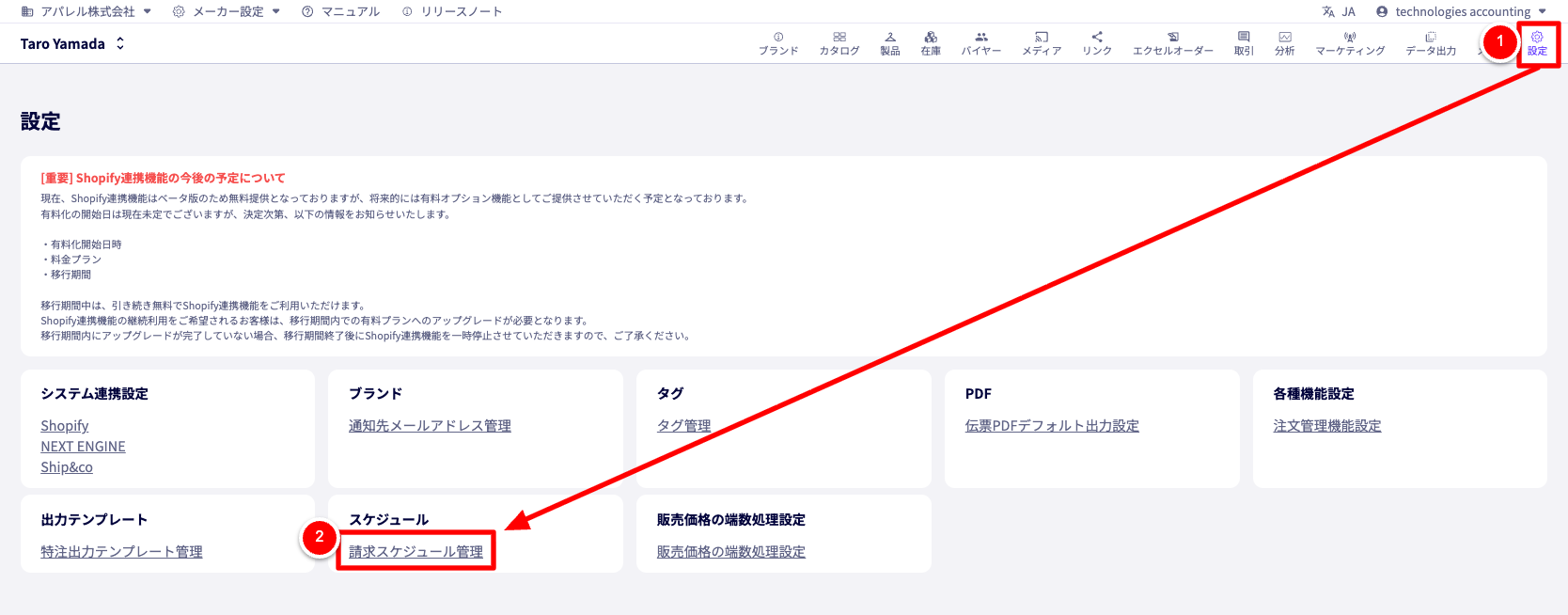Click the red Shopify連携機能 notice heading
This screenshot has height=615, width=1568.
pos(163,178)
